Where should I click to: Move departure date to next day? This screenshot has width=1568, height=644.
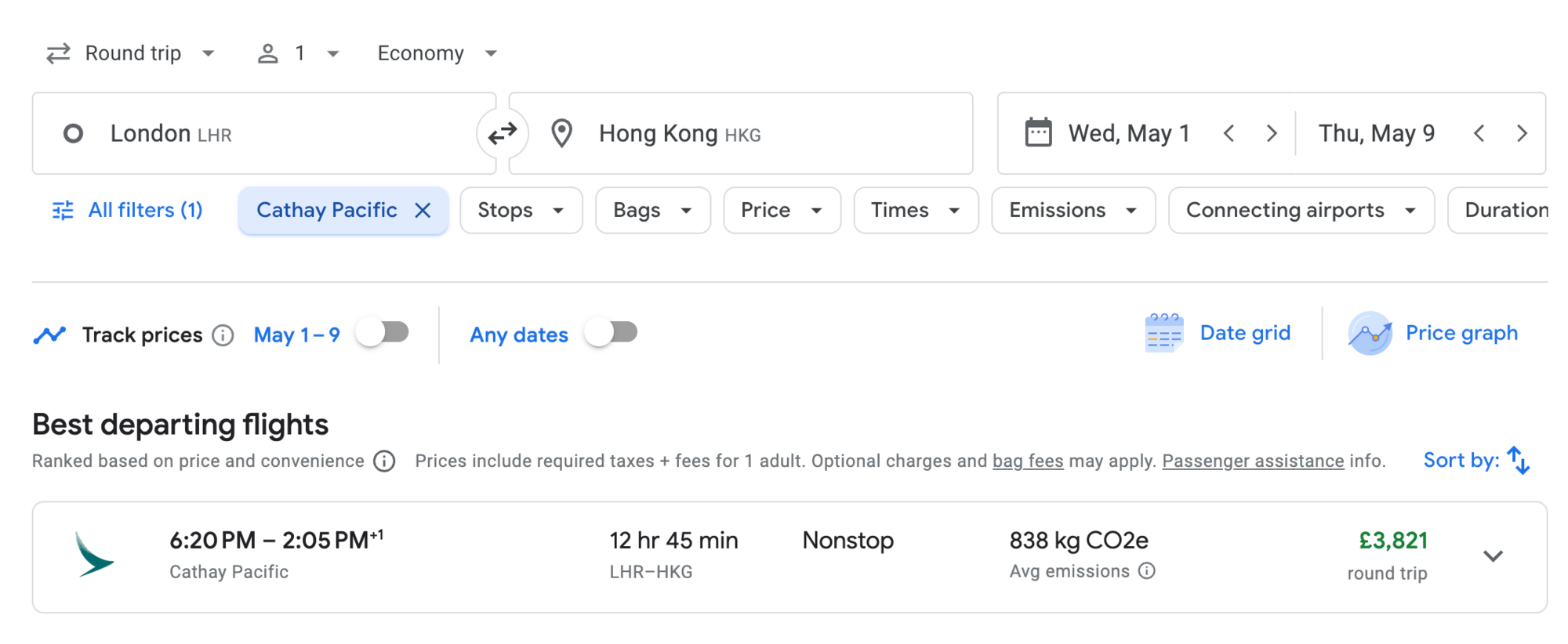[1271, 134]
